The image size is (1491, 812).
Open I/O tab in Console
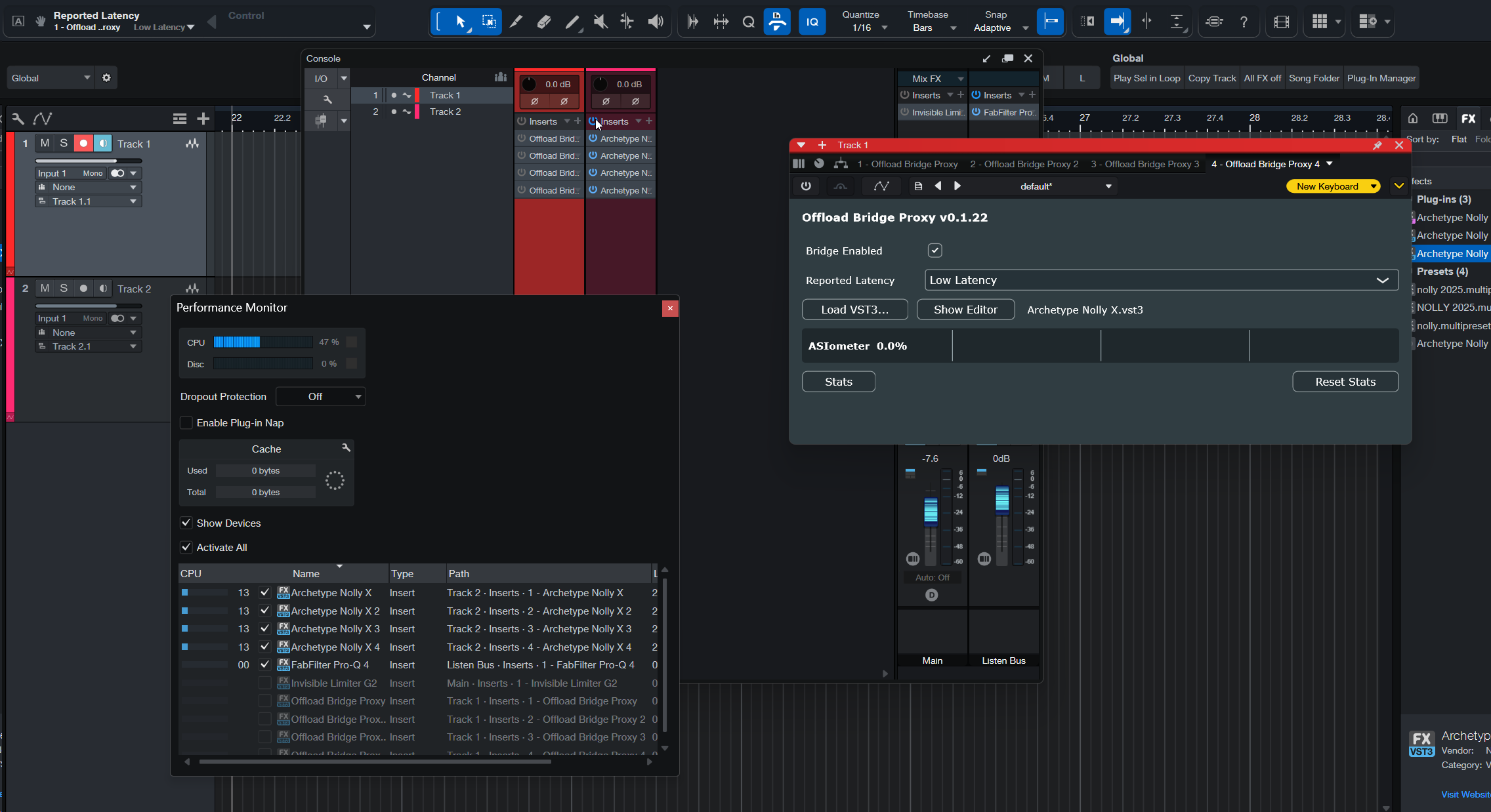pos(321,79)
